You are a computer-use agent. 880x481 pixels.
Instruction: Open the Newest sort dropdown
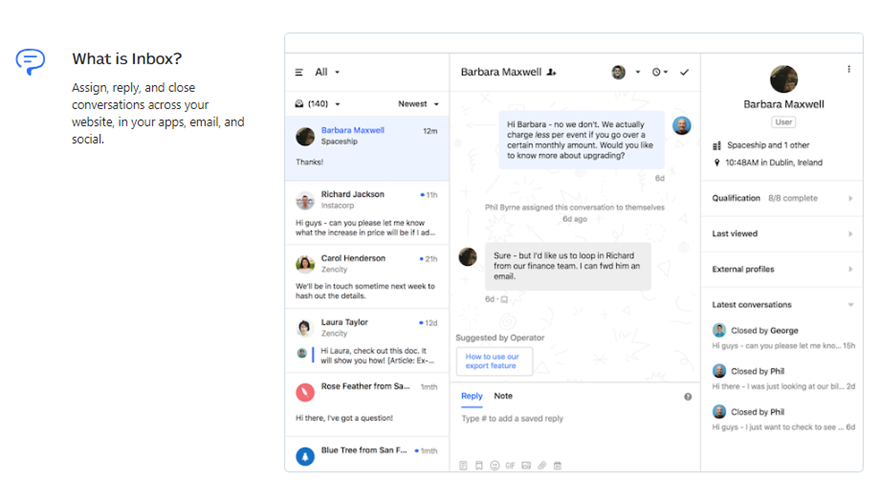419,104
